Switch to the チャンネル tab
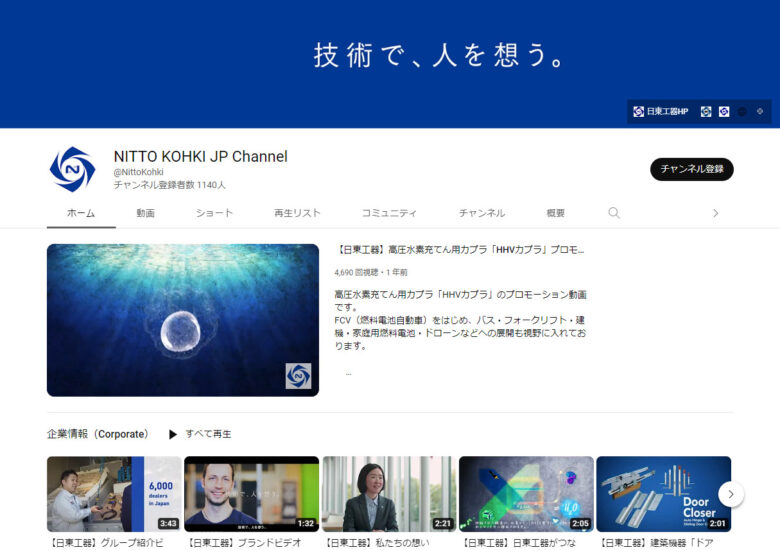The height and width of the screenshot is (550, 780). [x=482, y=213]
